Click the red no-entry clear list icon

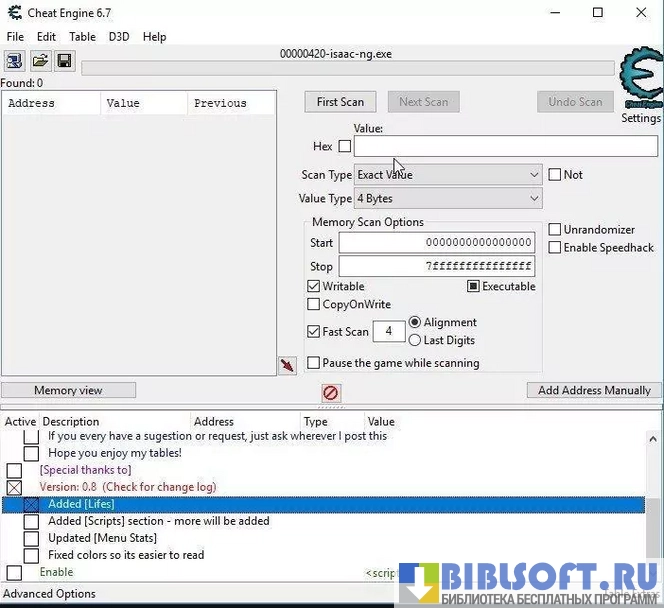331,393
